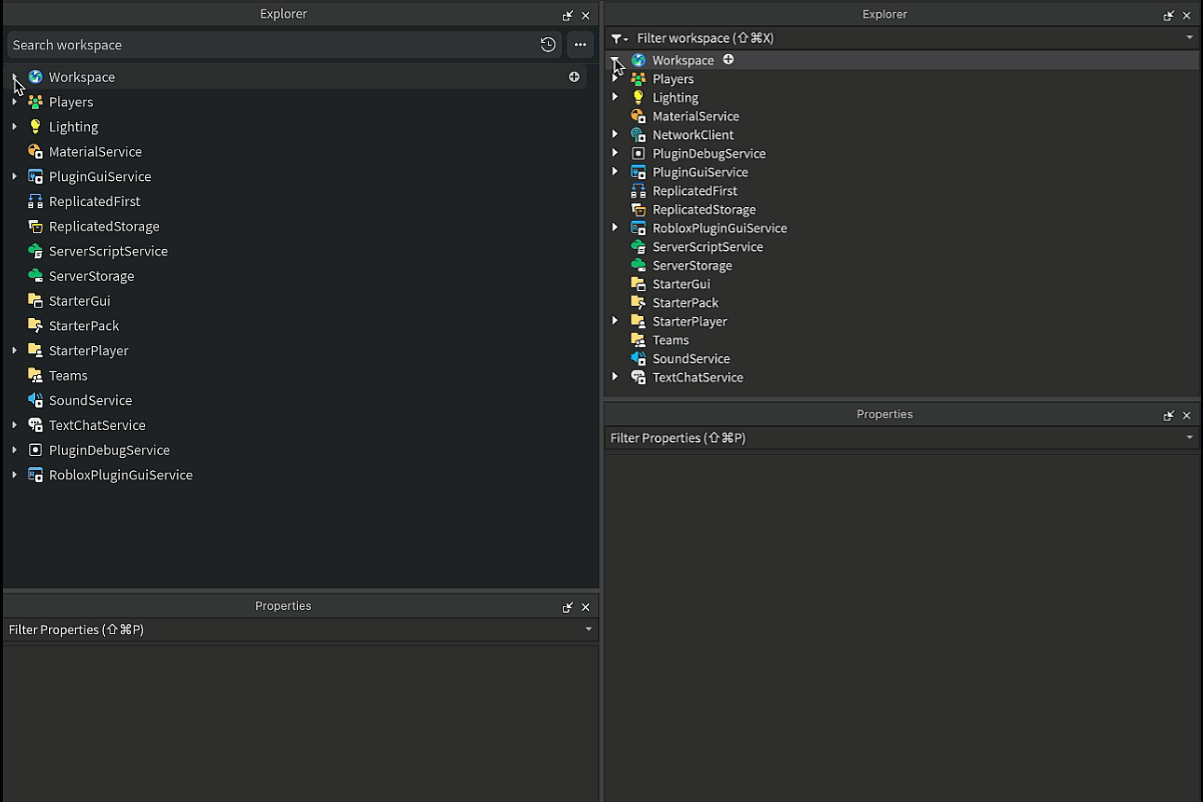Image resolution: width=1203 pixels, height=802 pixels.
Task: Click Teams icon in right Explorer
Action: pyautogui.click(x=638, y=340)
